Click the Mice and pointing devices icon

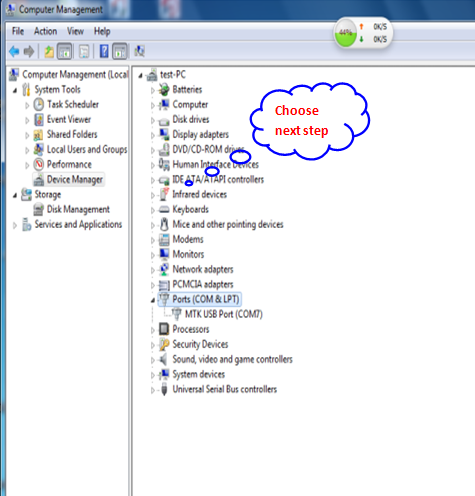point(164,224)
